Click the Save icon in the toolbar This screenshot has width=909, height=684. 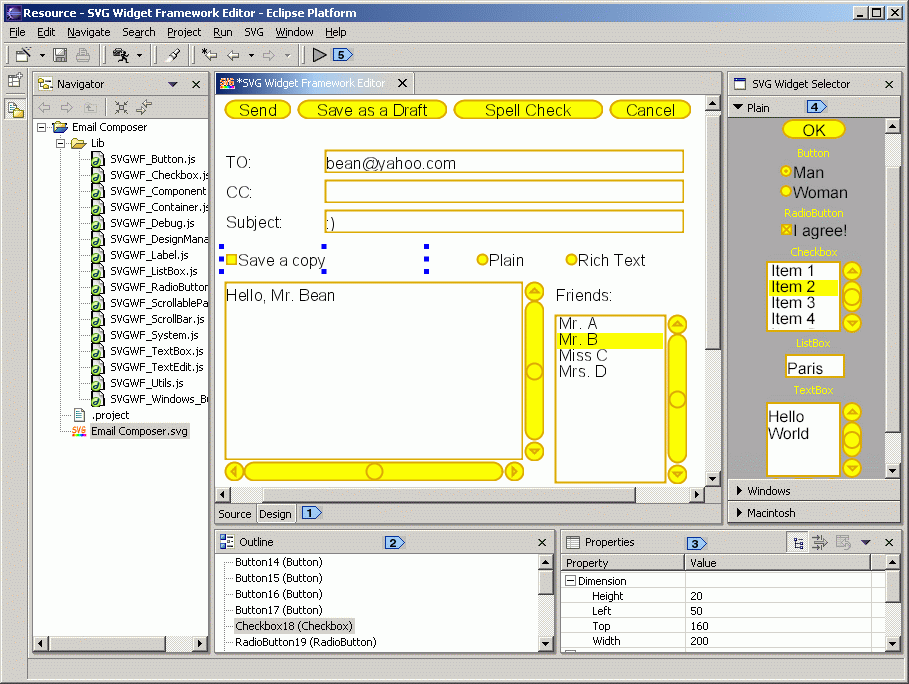pyautogui.click(x=60, y=54)
